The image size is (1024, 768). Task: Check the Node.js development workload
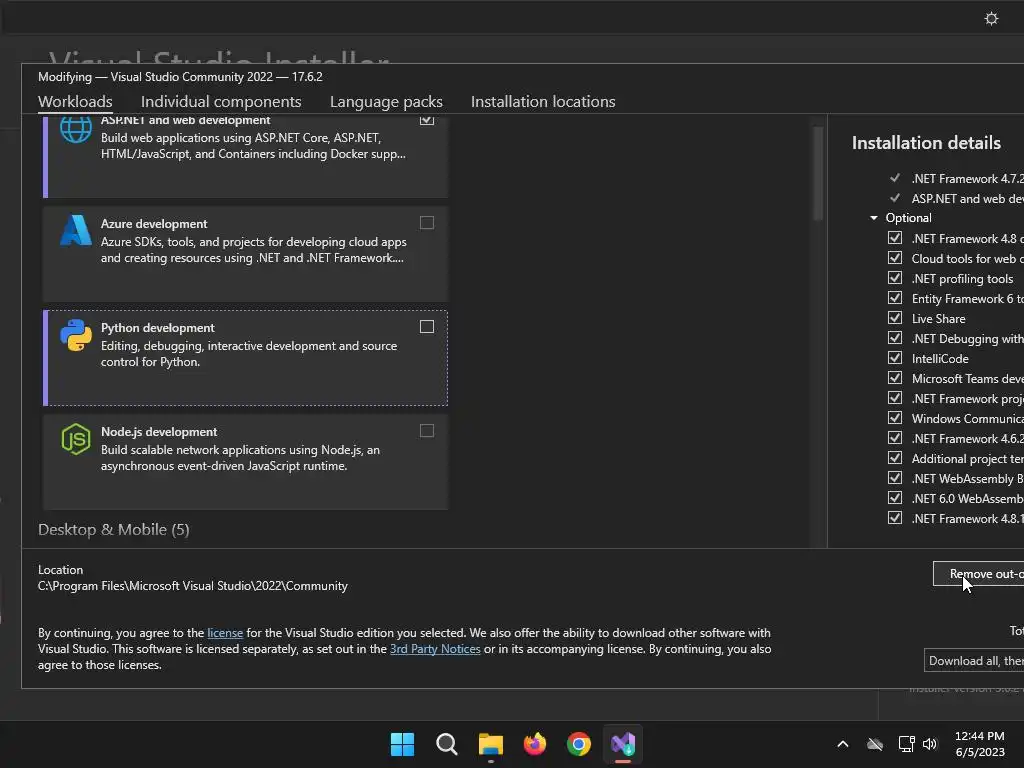pos(427,431)
